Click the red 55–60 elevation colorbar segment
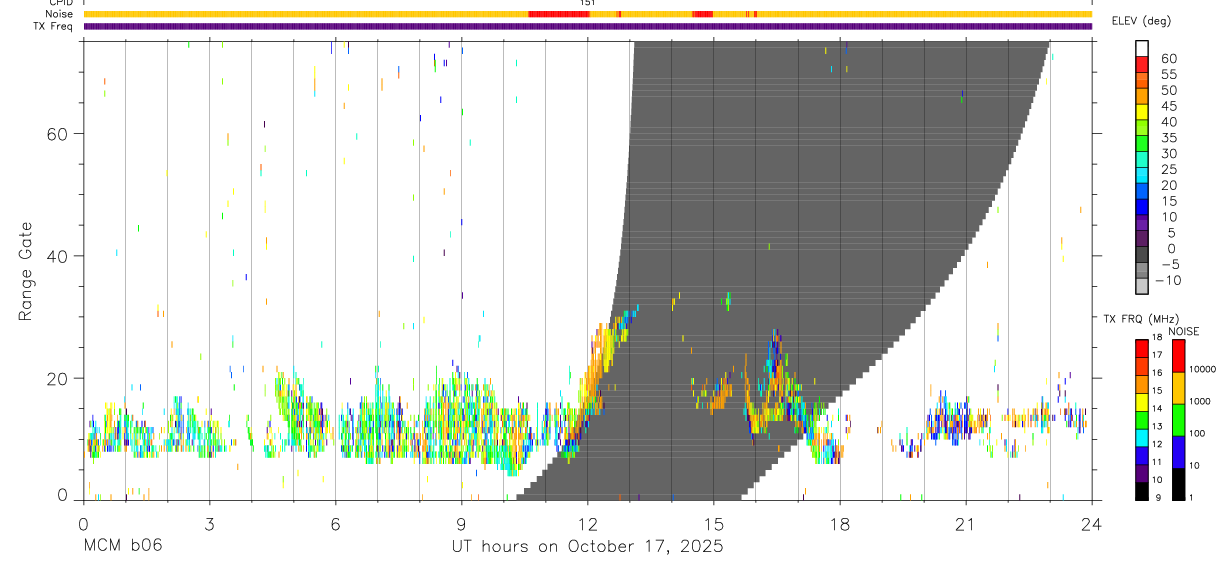This screenshot has height=567, width=1228. pos(1142,65)
